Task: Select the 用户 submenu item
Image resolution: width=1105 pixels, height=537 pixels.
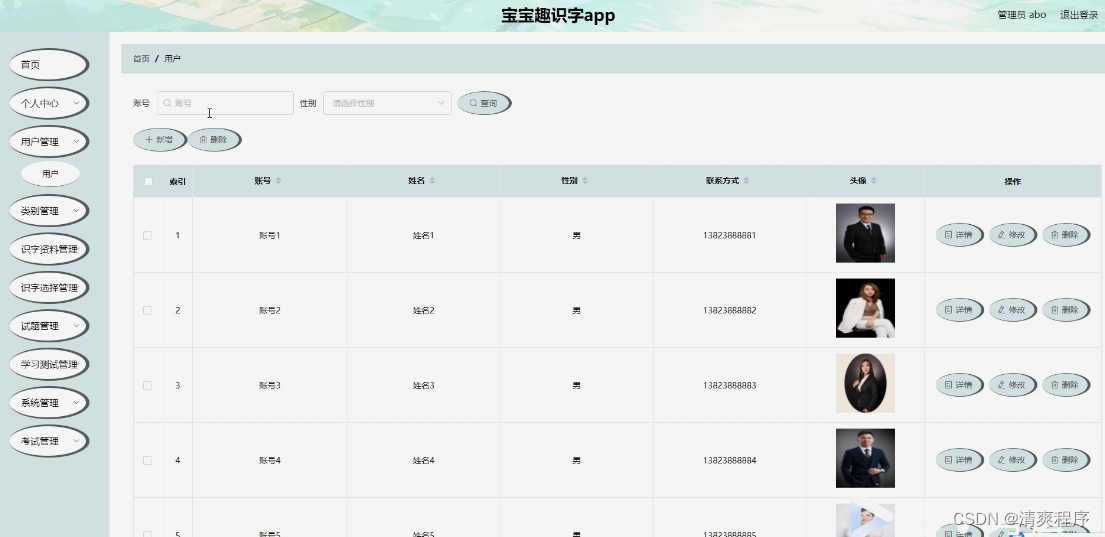Action: click(50, 173)
